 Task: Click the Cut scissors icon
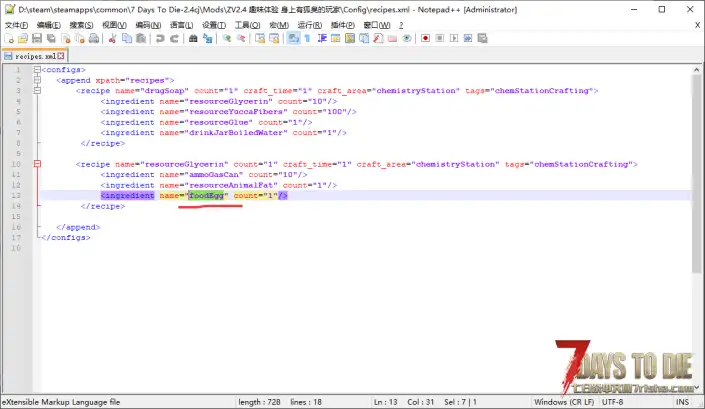coord(113,38)
